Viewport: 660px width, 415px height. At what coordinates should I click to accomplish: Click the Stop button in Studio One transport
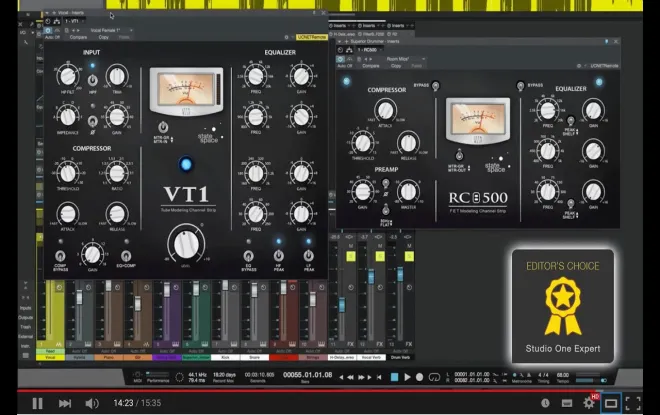(x=394, y=377)
